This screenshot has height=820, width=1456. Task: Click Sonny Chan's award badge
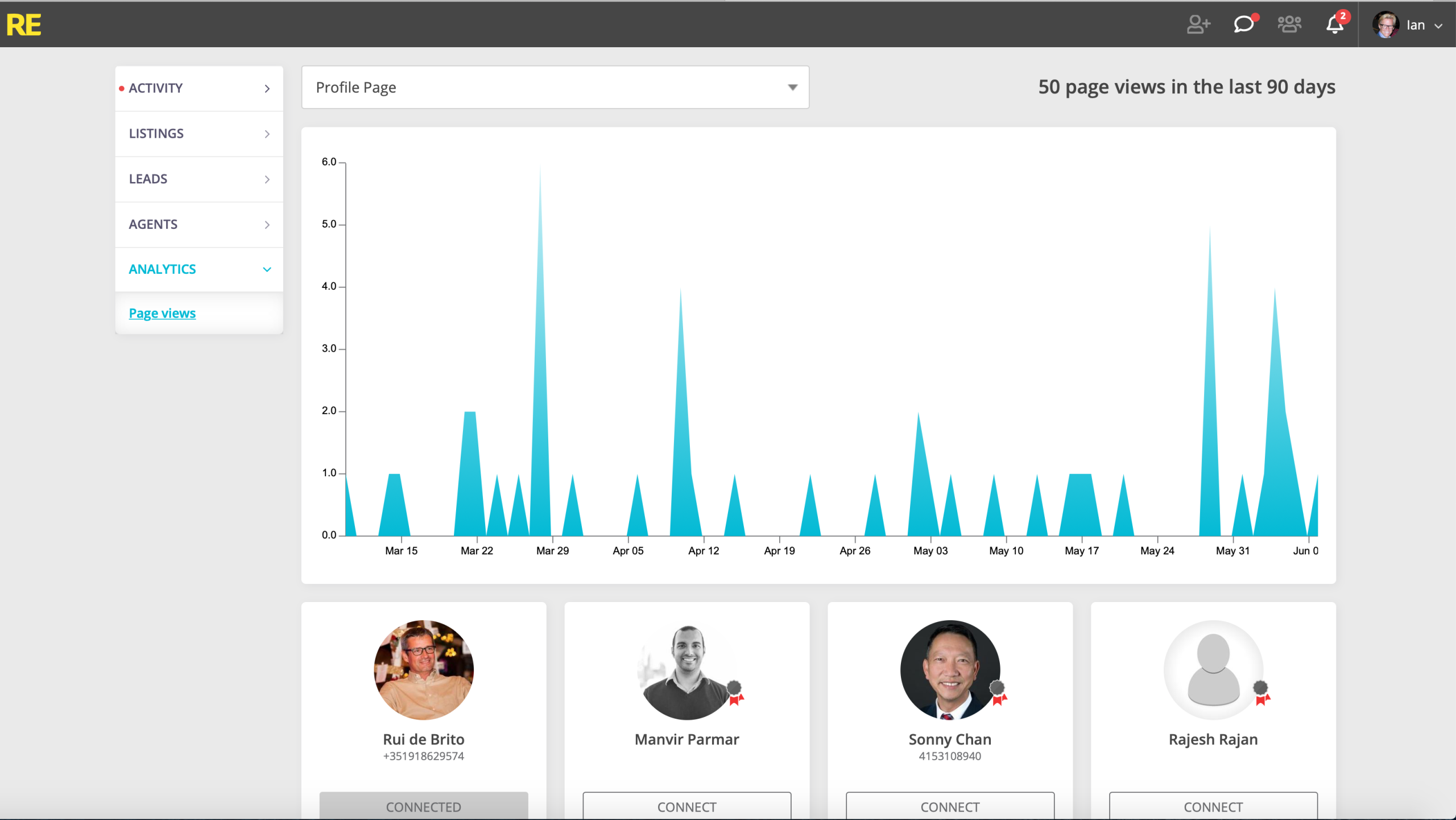tap(999, 693)
